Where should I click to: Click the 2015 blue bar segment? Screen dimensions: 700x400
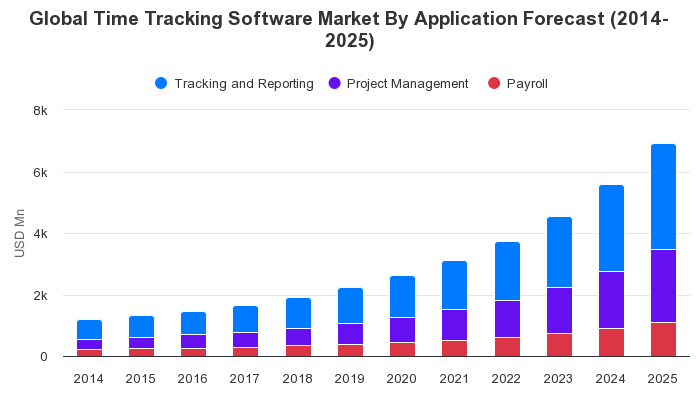coord(142,327)
